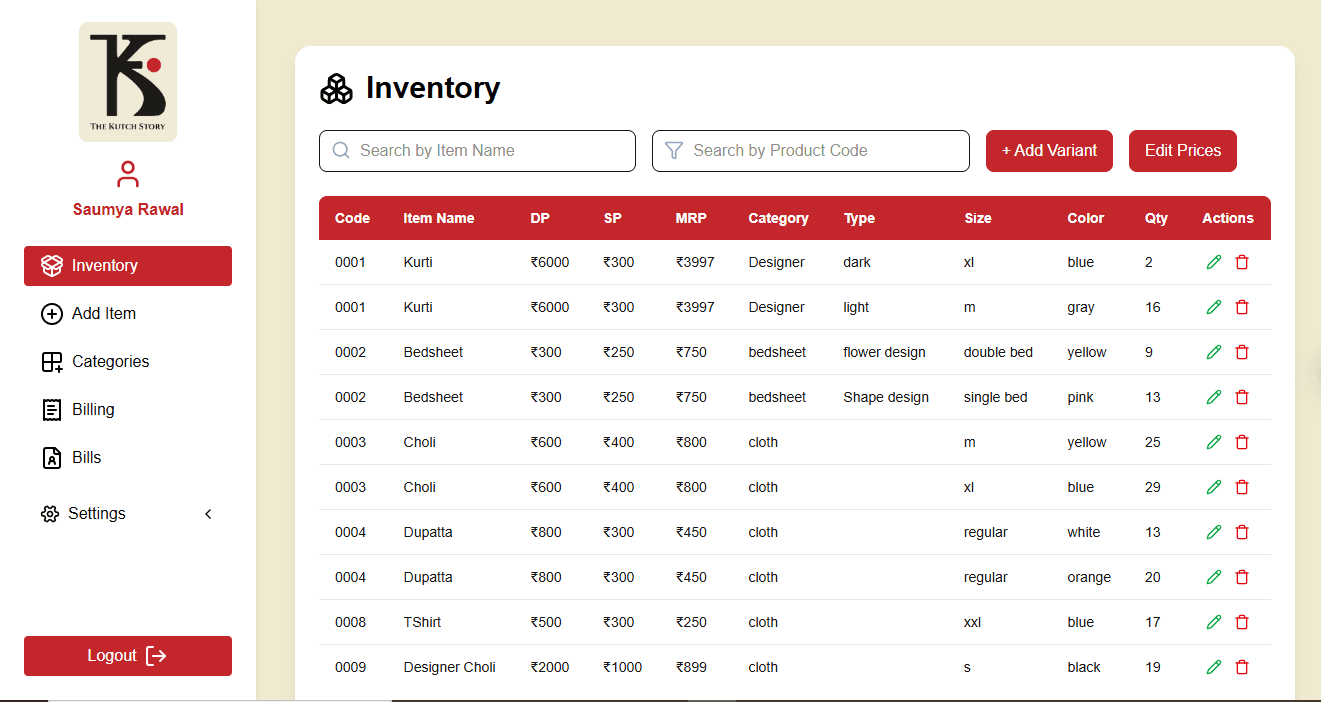The width and height of the screenshot is (1321, 702).
Task: Edit the white Dupatta row
Action: [1214, 532]
